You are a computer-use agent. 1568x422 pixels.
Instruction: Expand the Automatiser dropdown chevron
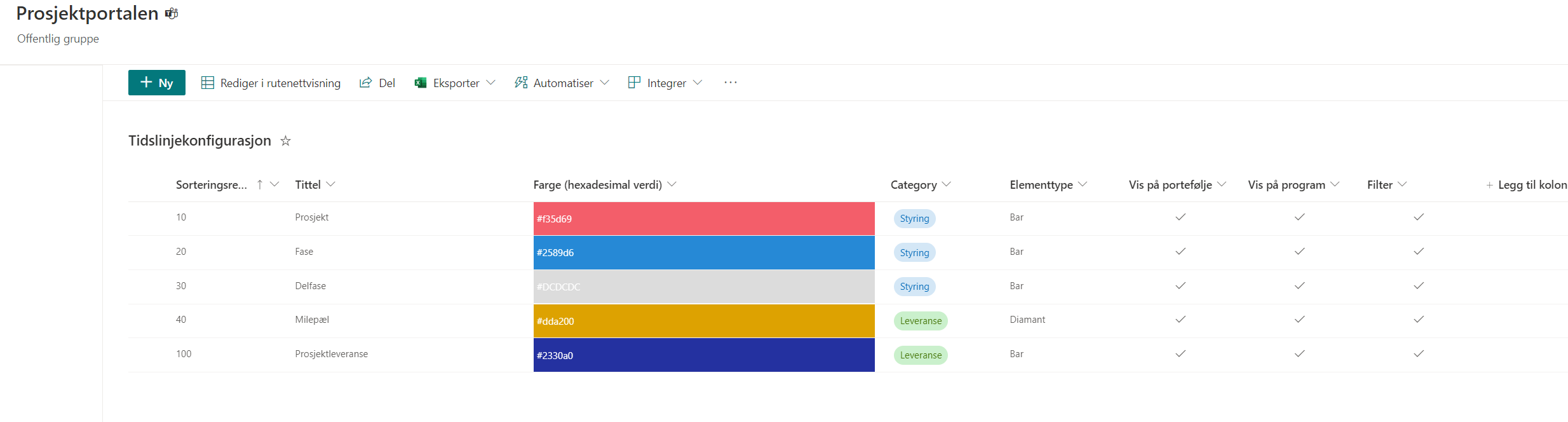pyautogui.click(x=604, y=83)
